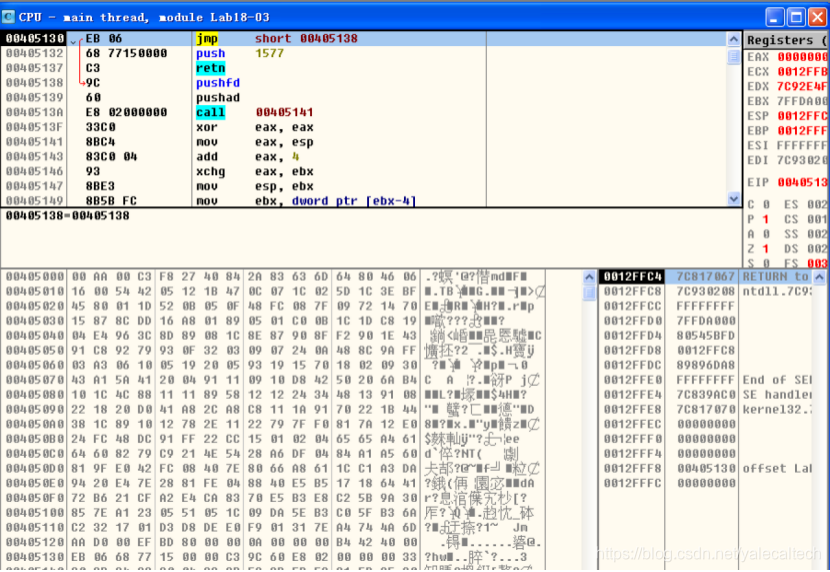The image size is (830, 572).
Task: Select disassembly address 00405130
Action: pos(35,39)
